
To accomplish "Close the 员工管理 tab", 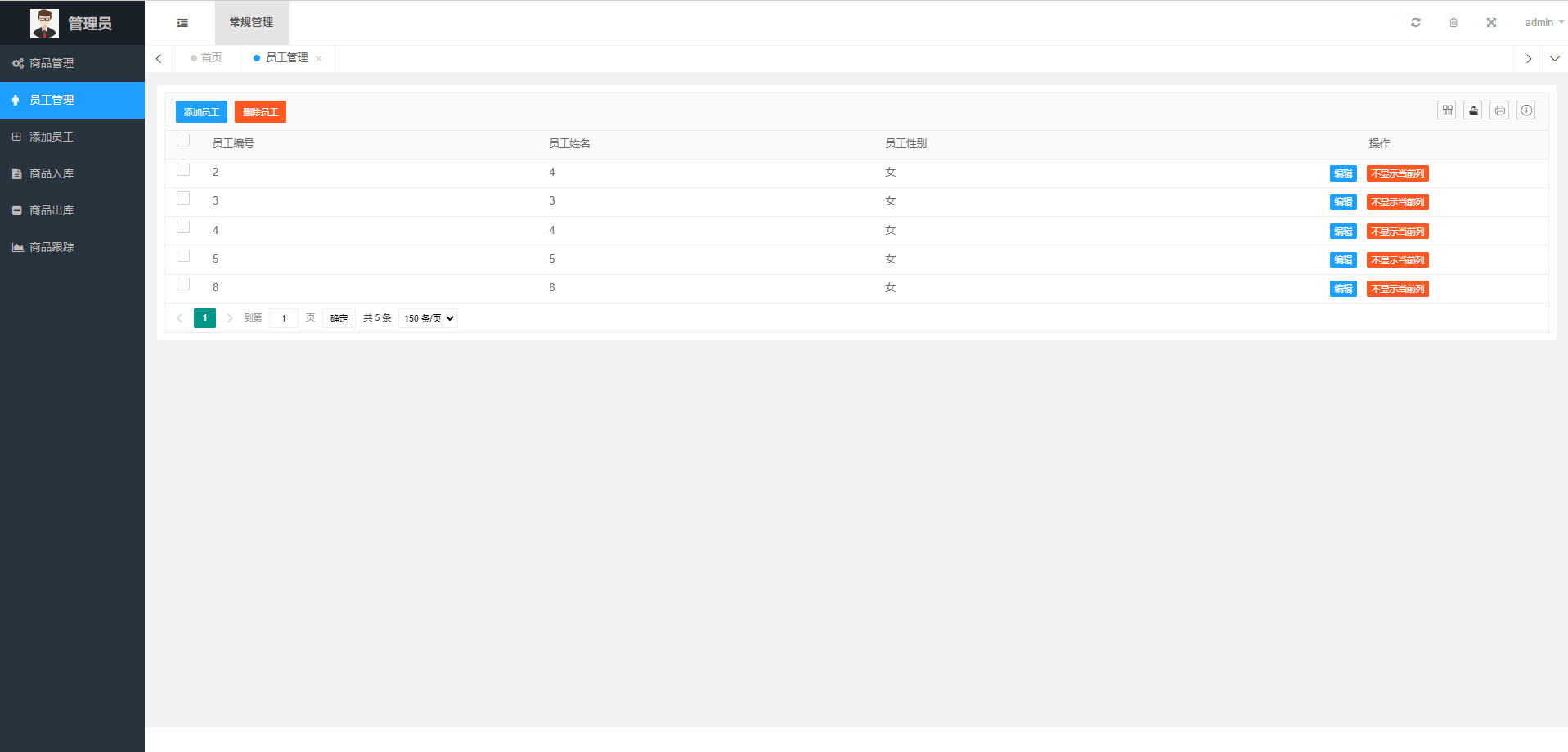I will (x=319, y=59).
